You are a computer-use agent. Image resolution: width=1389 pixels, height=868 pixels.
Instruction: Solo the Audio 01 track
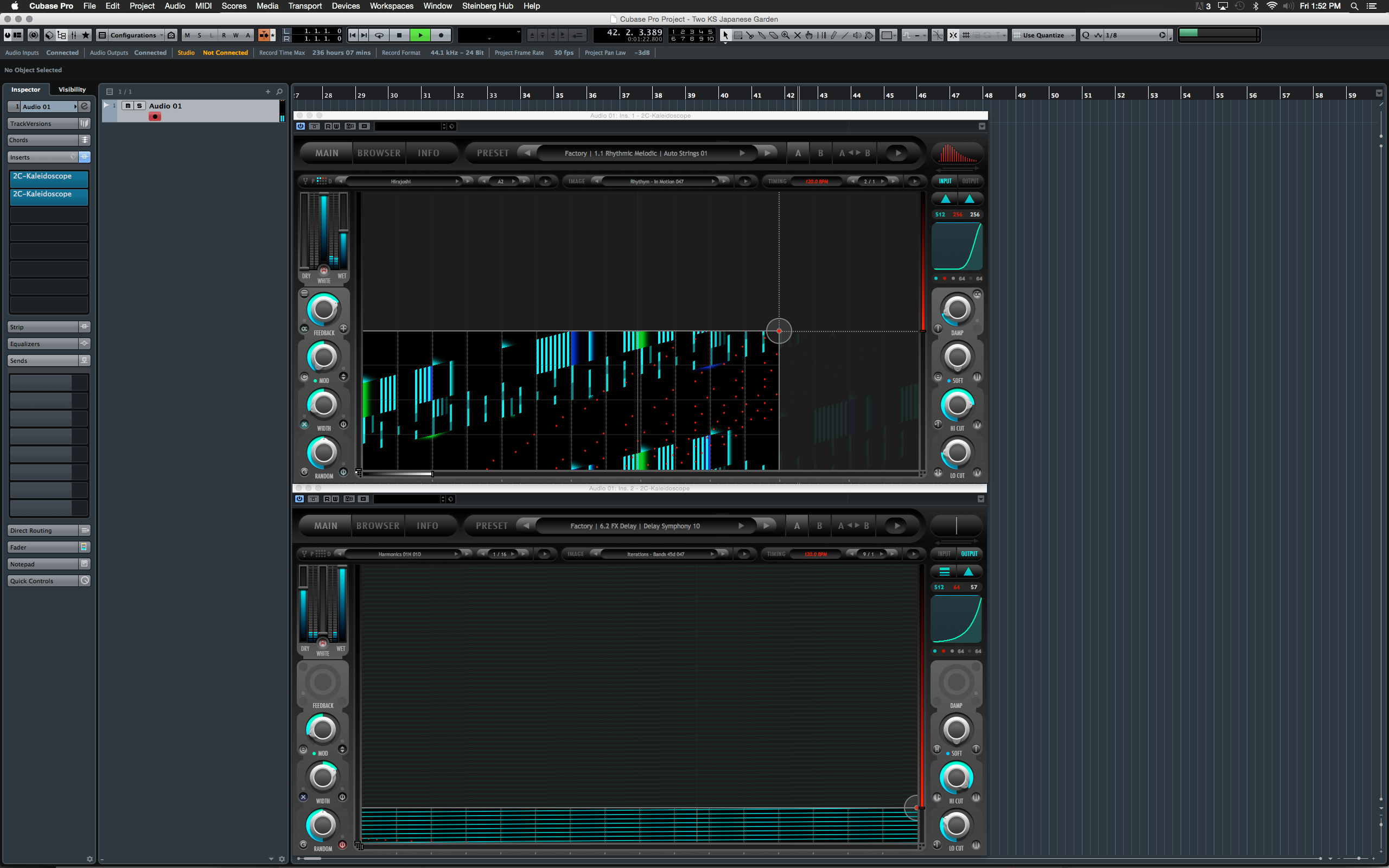tap(139, 106)
